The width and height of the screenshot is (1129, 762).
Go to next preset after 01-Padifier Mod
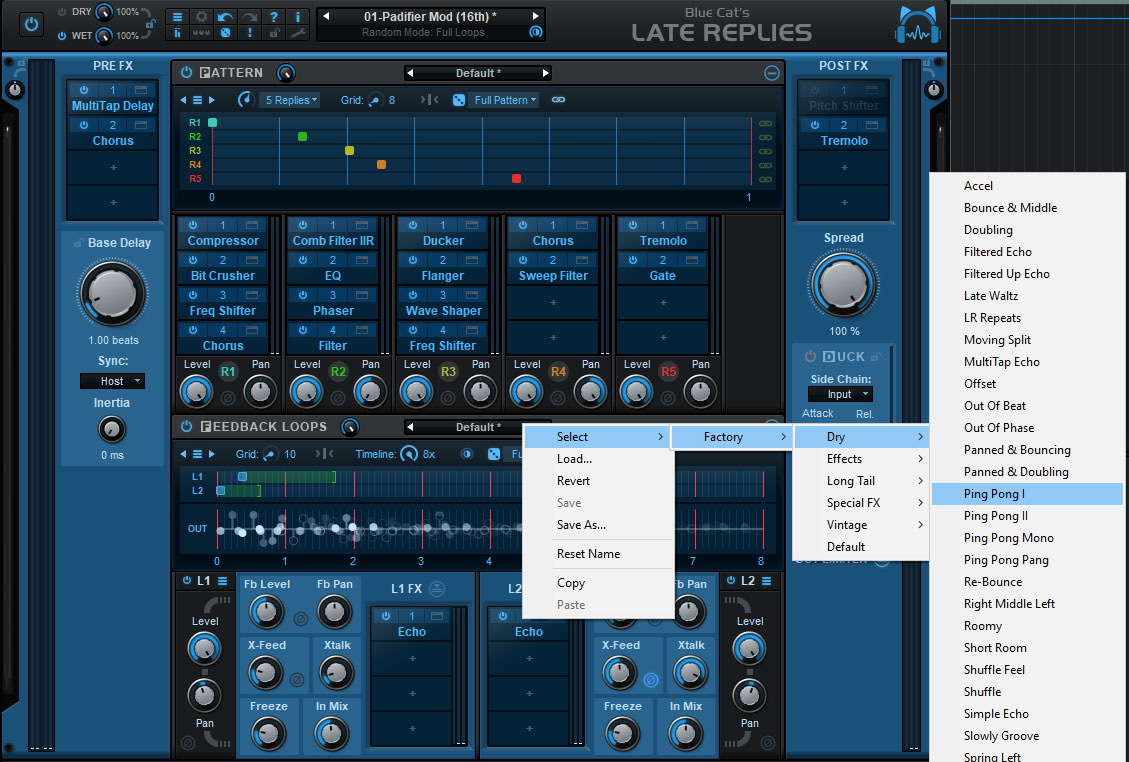pos(536,17)
